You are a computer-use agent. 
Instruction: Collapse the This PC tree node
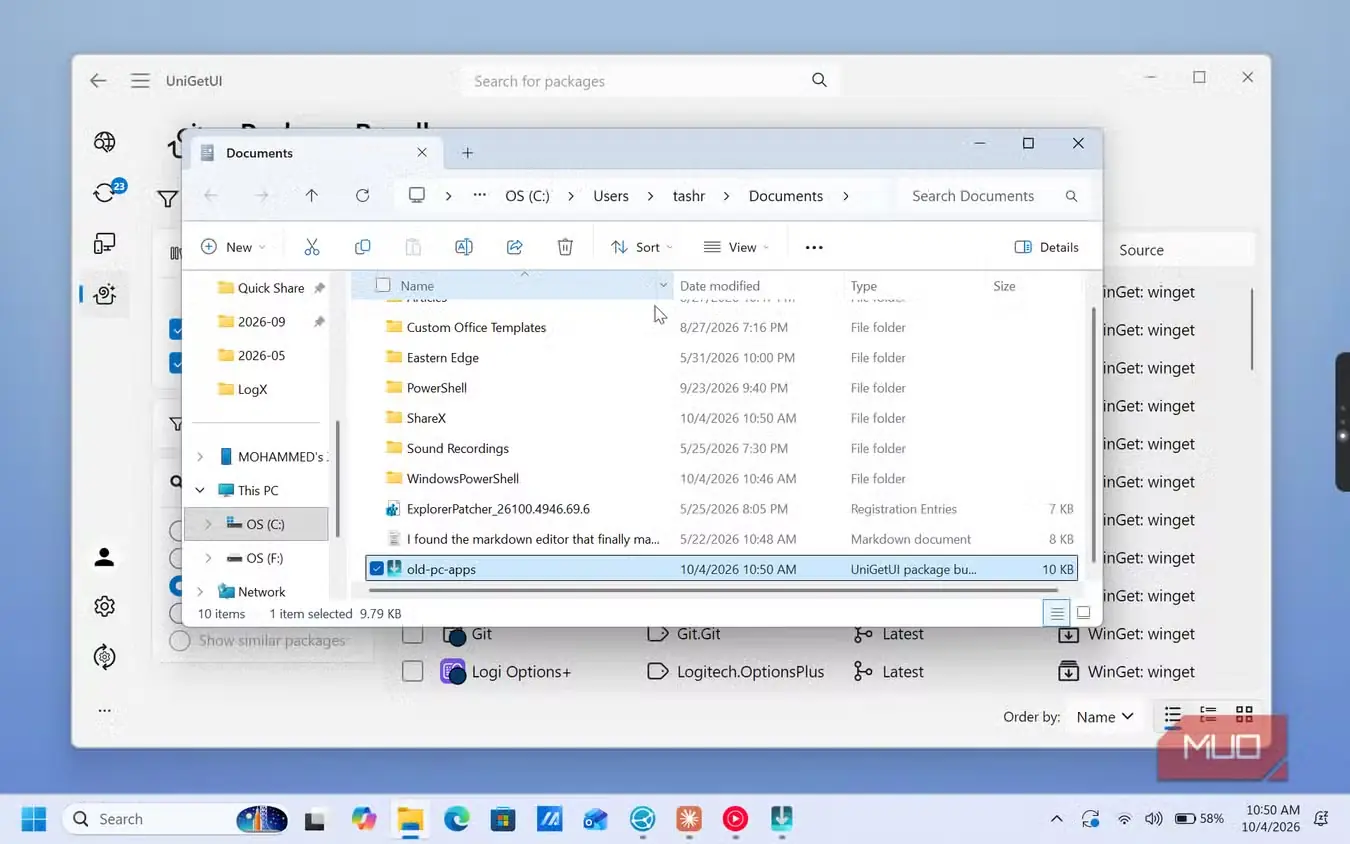tap(200, 490)
